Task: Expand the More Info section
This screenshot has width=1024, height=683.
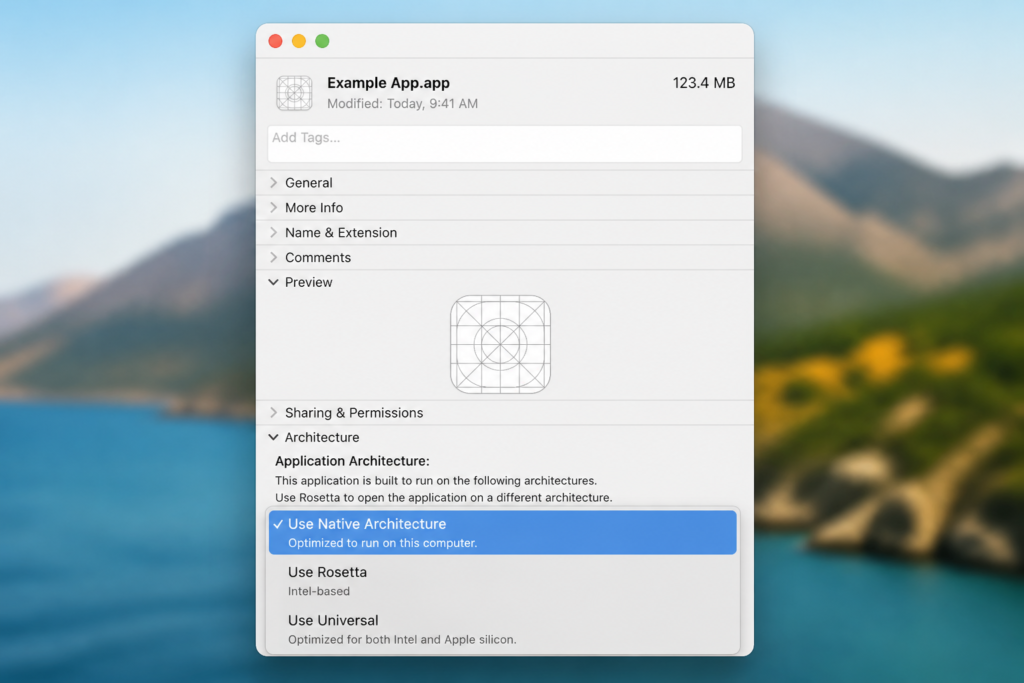Action: pos(273,208)
